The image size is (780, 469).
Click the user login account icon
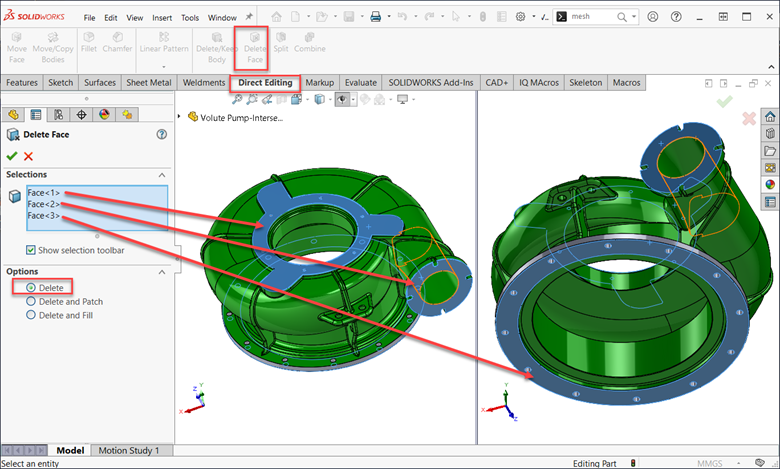tap(653, 17)
